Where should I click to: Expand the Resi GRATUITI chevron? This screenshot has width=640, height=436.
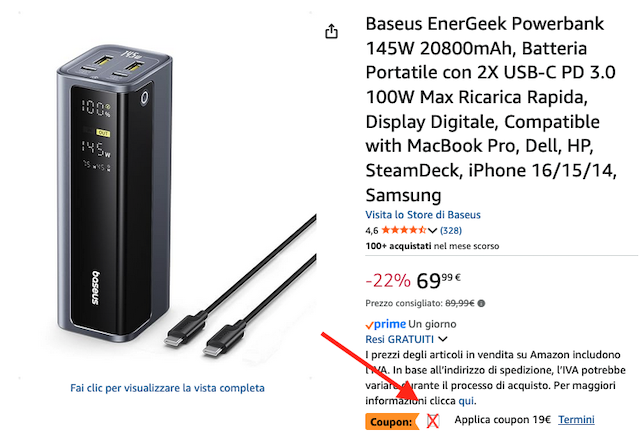[x=443, y=339]
